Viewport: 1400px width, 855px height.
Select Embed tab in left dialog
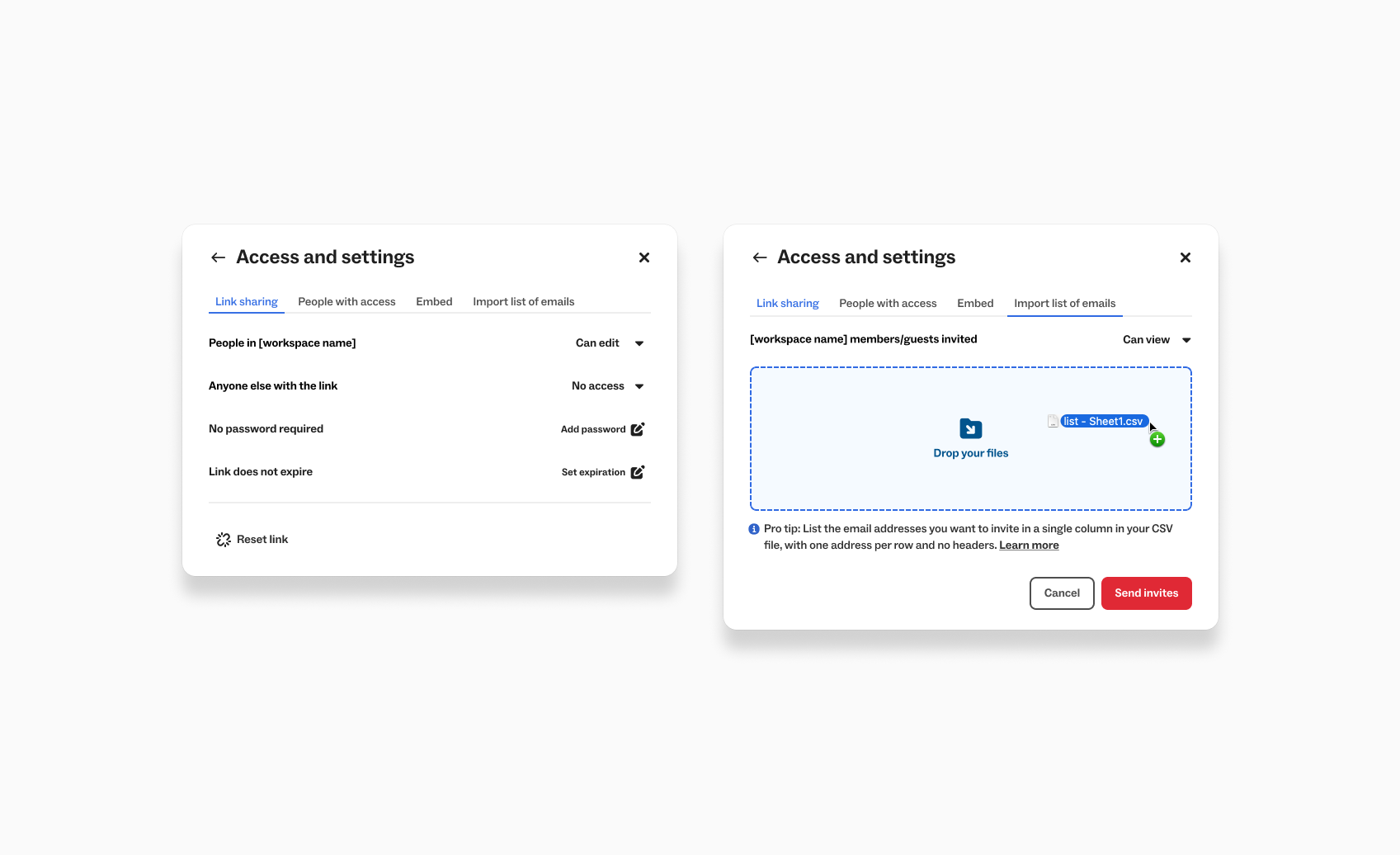pyautogui.click(x=434, y=302)
